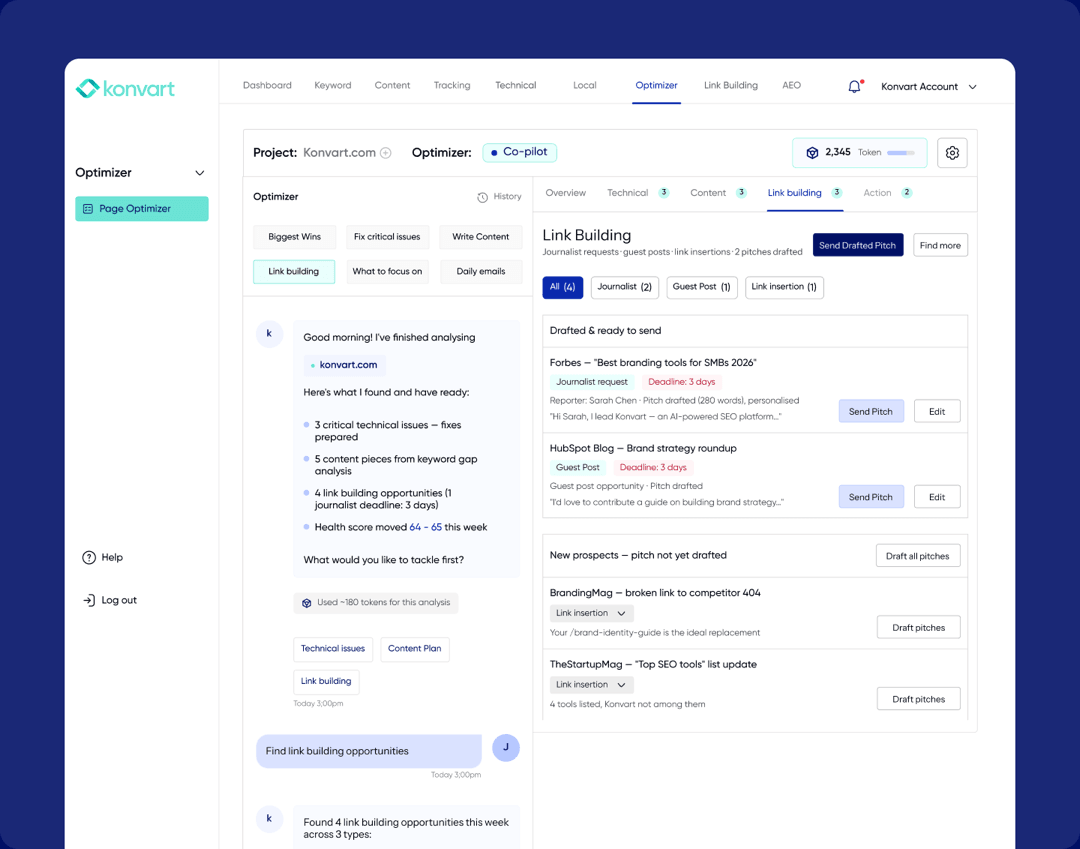1080x849 pixels.
Task: Click the Log out arrow icon
Action: tap(89, 600)
